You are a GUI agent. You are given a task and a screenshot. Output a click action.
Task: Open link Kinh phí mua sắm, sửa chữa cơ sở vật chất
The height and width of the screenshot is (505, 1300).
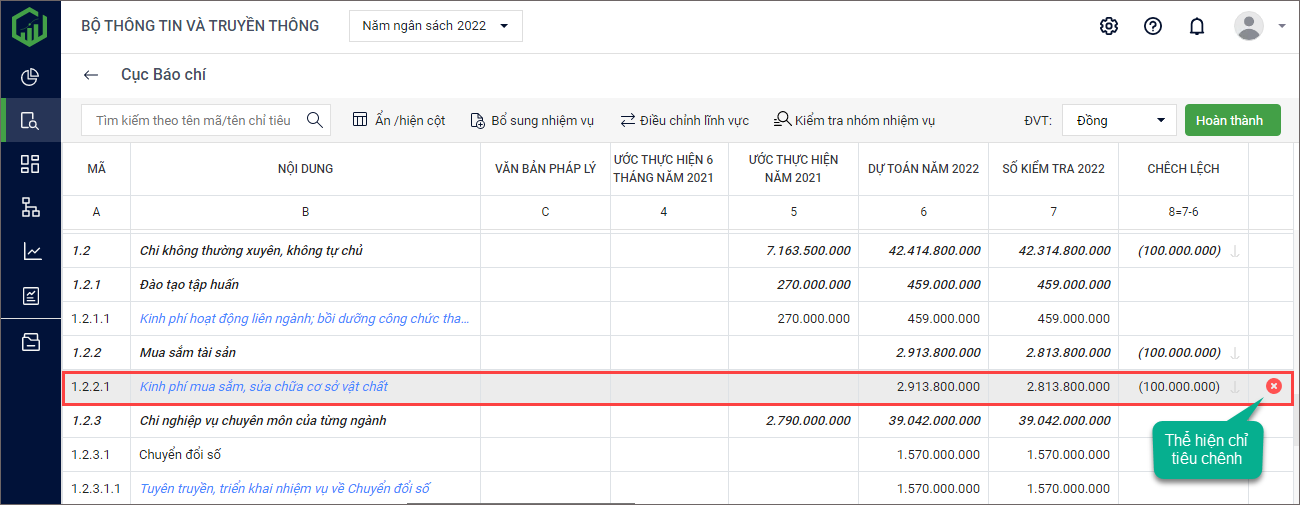click(x=264, y=386)
